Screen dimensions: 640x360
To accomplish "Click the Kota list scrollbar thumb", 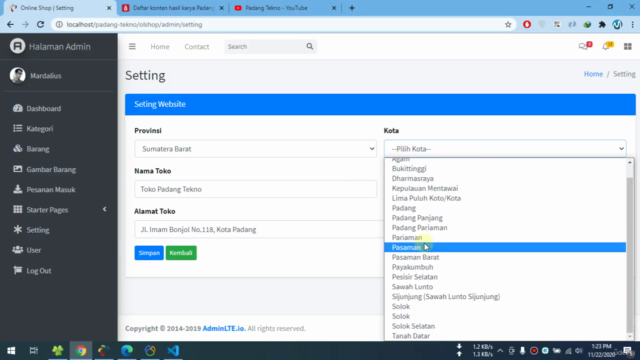I will pos(630,255).
